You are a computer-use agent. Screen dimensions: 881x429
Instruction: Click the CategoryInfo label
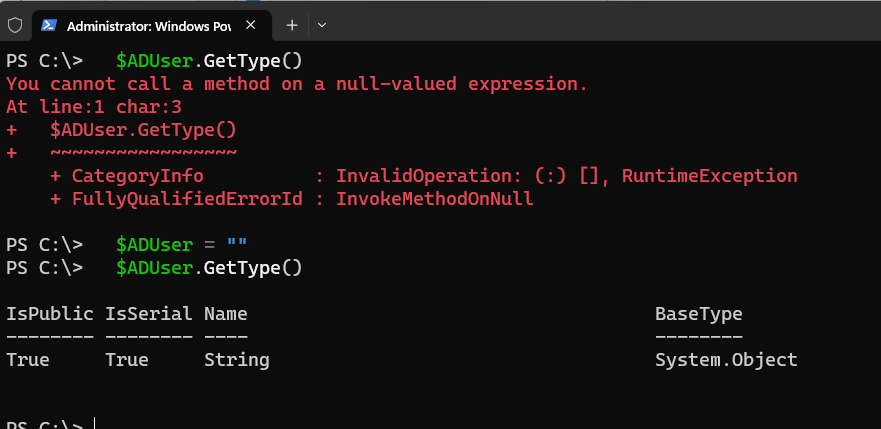coord(137,176)
